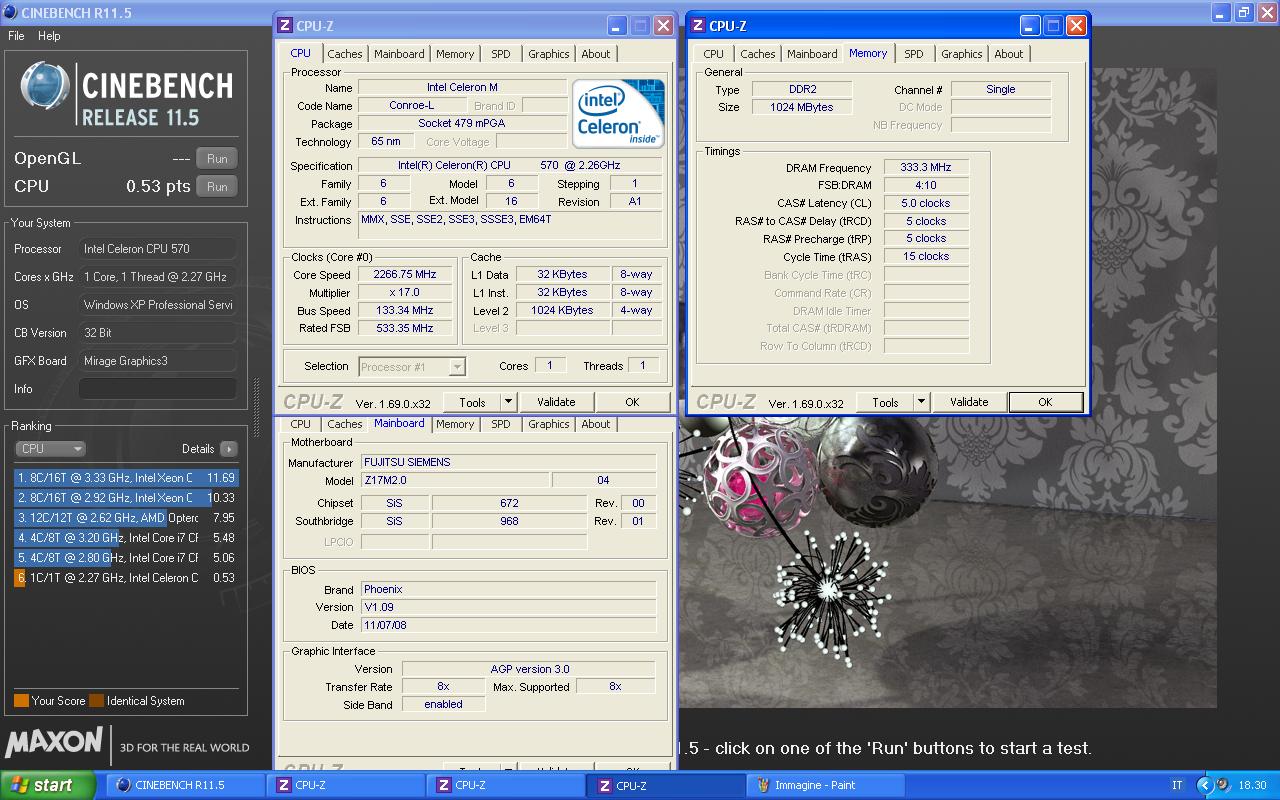Select ranking entry 1C/1T @ 2.27 GHz Celeron
The height and width of the screenshot is (800, 1280).
[126, 578]
